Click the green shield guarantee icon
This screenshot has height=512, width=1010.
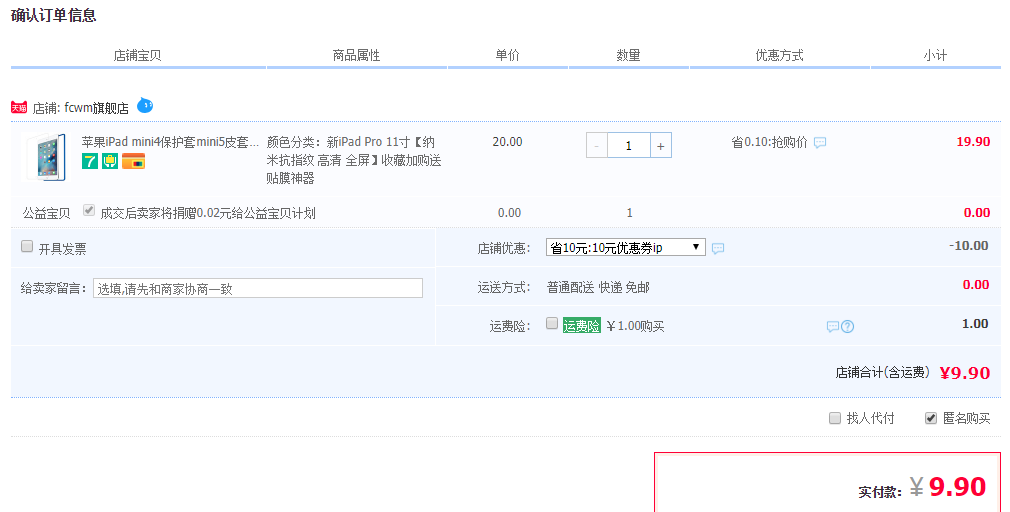tap(110, 161)
